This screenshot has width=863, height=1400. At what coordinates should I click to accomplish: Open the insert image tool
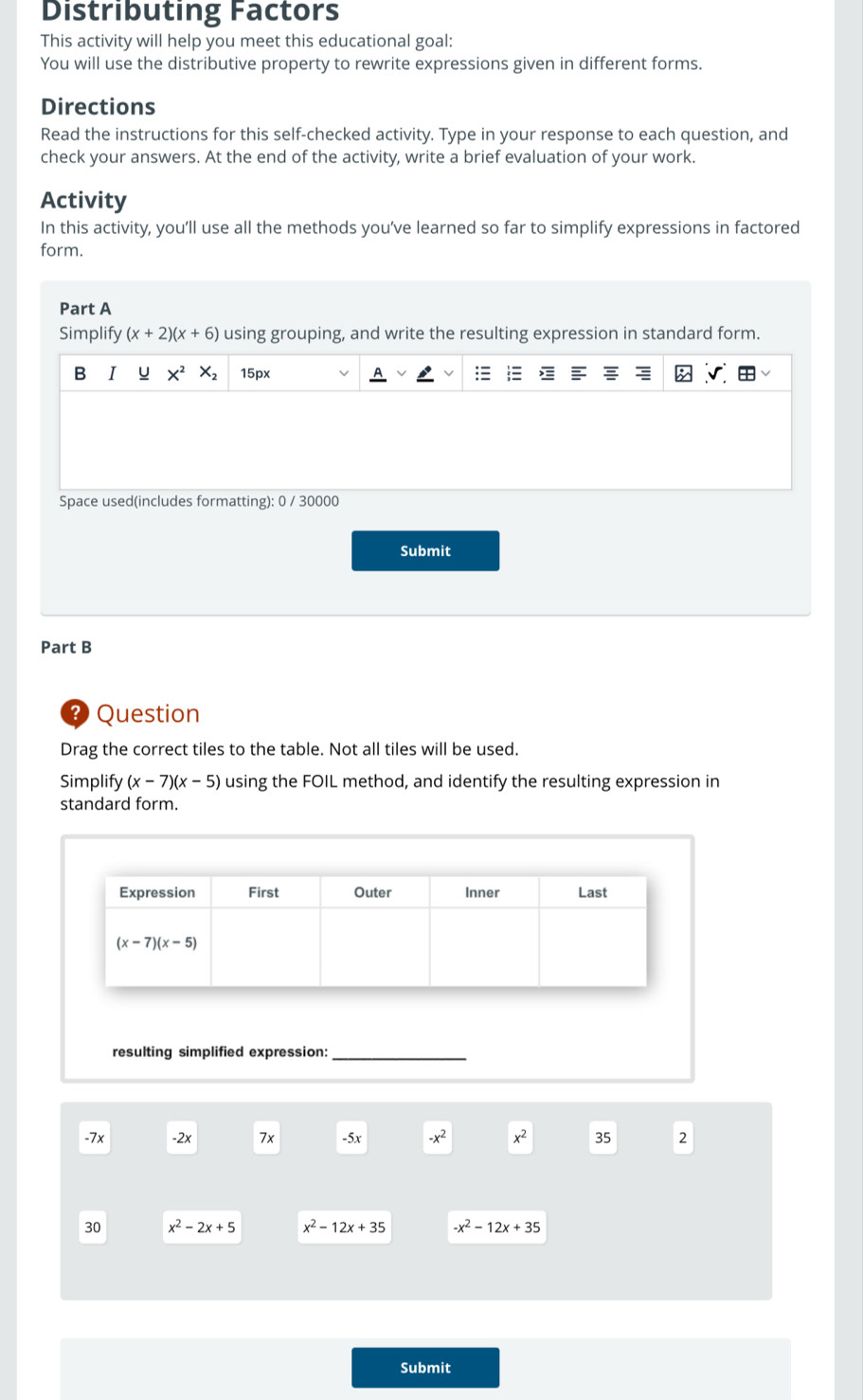tap(681, 373)
